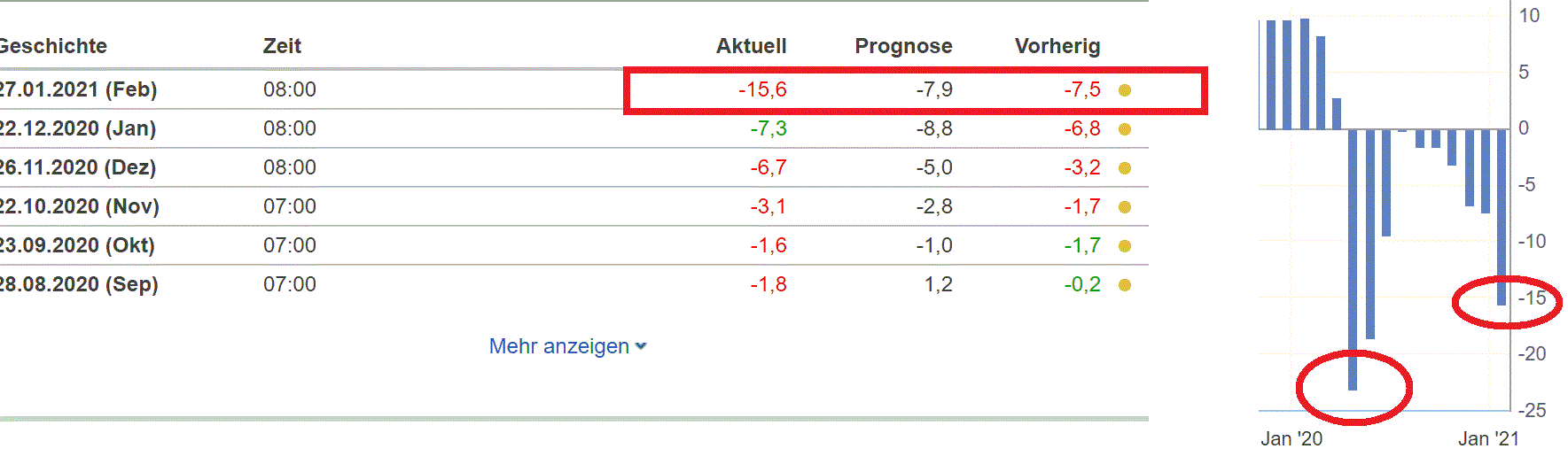1568x472 pixels.
Task: Expand using the arrow beside 'Mehr anzeigen'
Action: (641, 346)
